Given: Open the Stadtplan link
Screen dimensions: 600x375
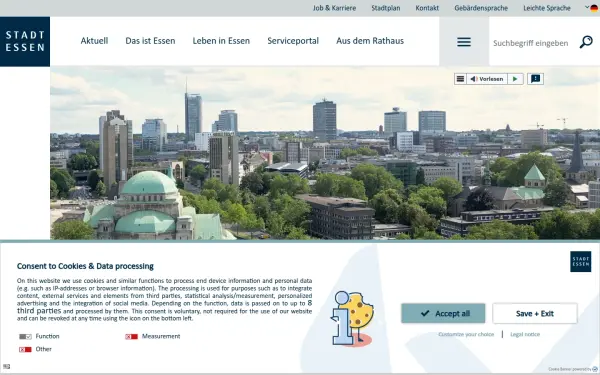Looking at the screenshot, I should click(386, 8).
